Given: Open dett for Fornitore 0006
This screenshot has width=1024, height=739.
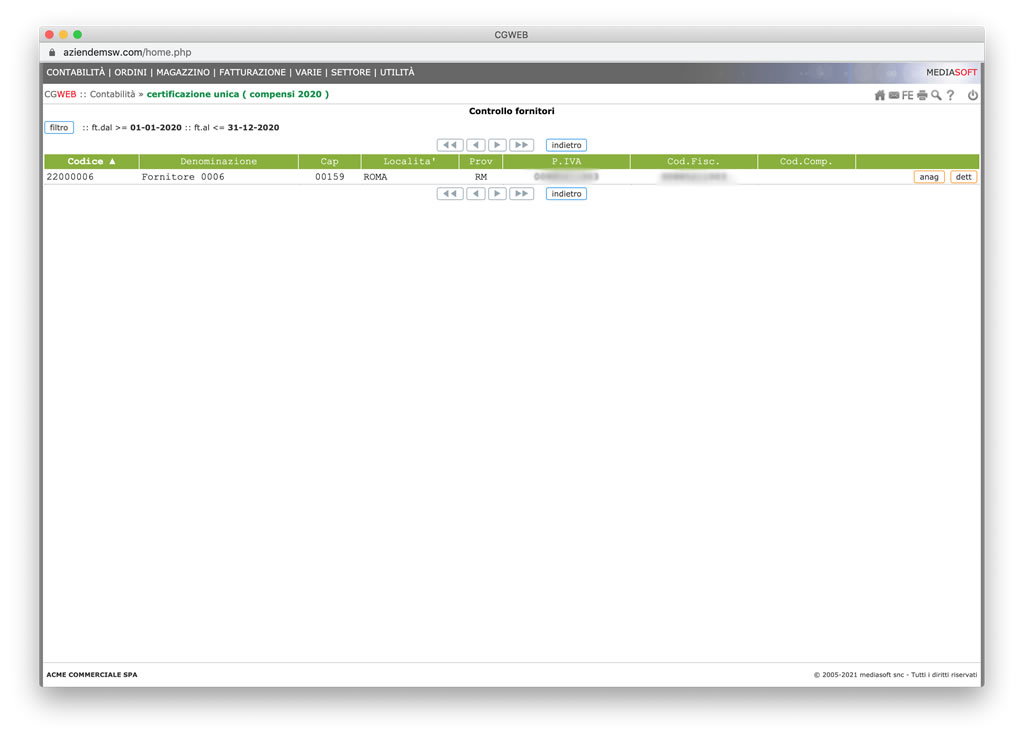Looking at the screenshot, I should tap(963, 177).
